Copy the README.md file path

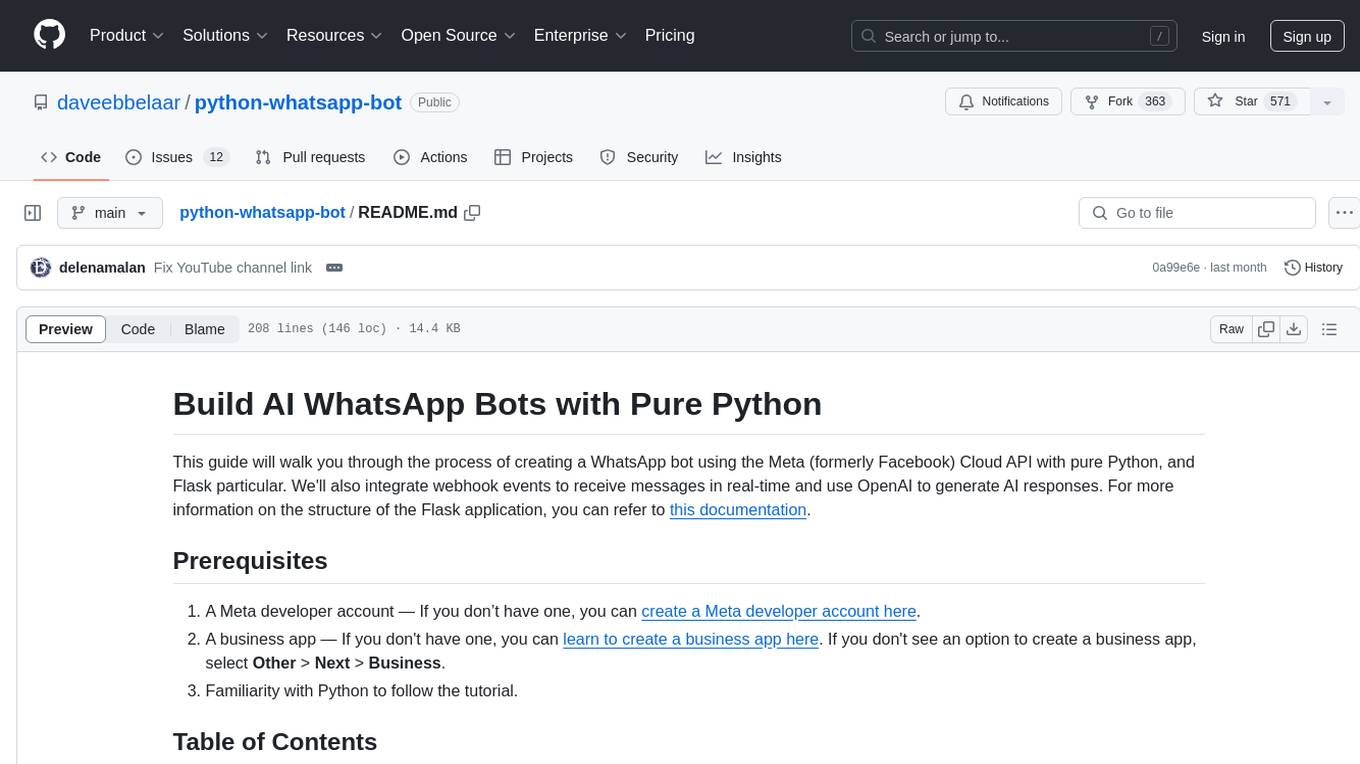[x=472, y=212]
